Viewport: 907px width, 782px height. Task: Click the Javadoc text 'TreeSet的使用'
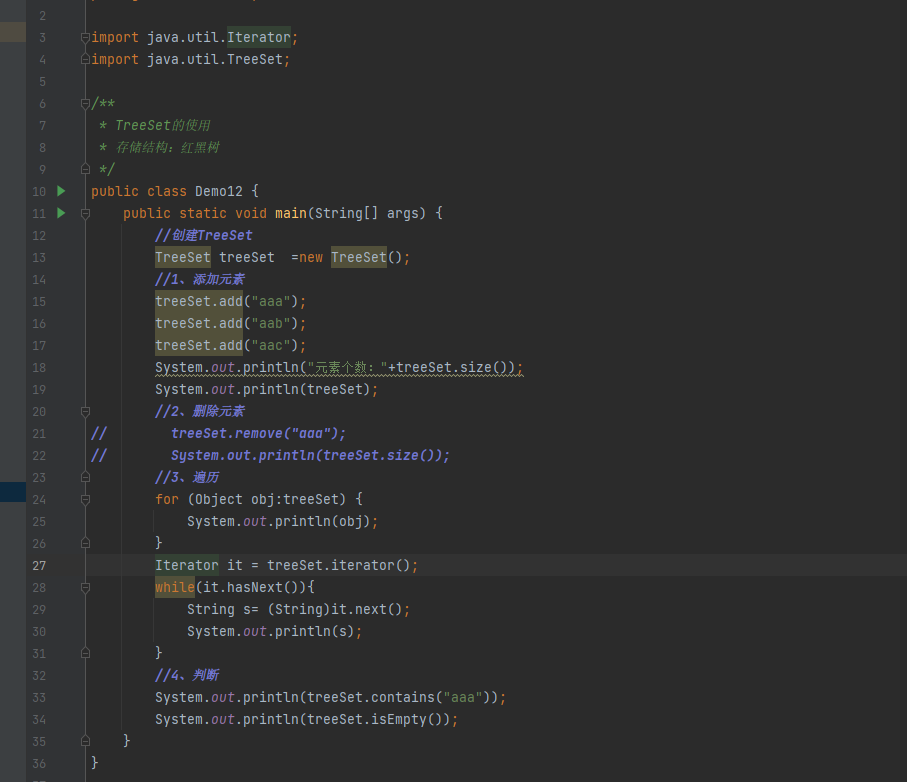tap(163, 126)
